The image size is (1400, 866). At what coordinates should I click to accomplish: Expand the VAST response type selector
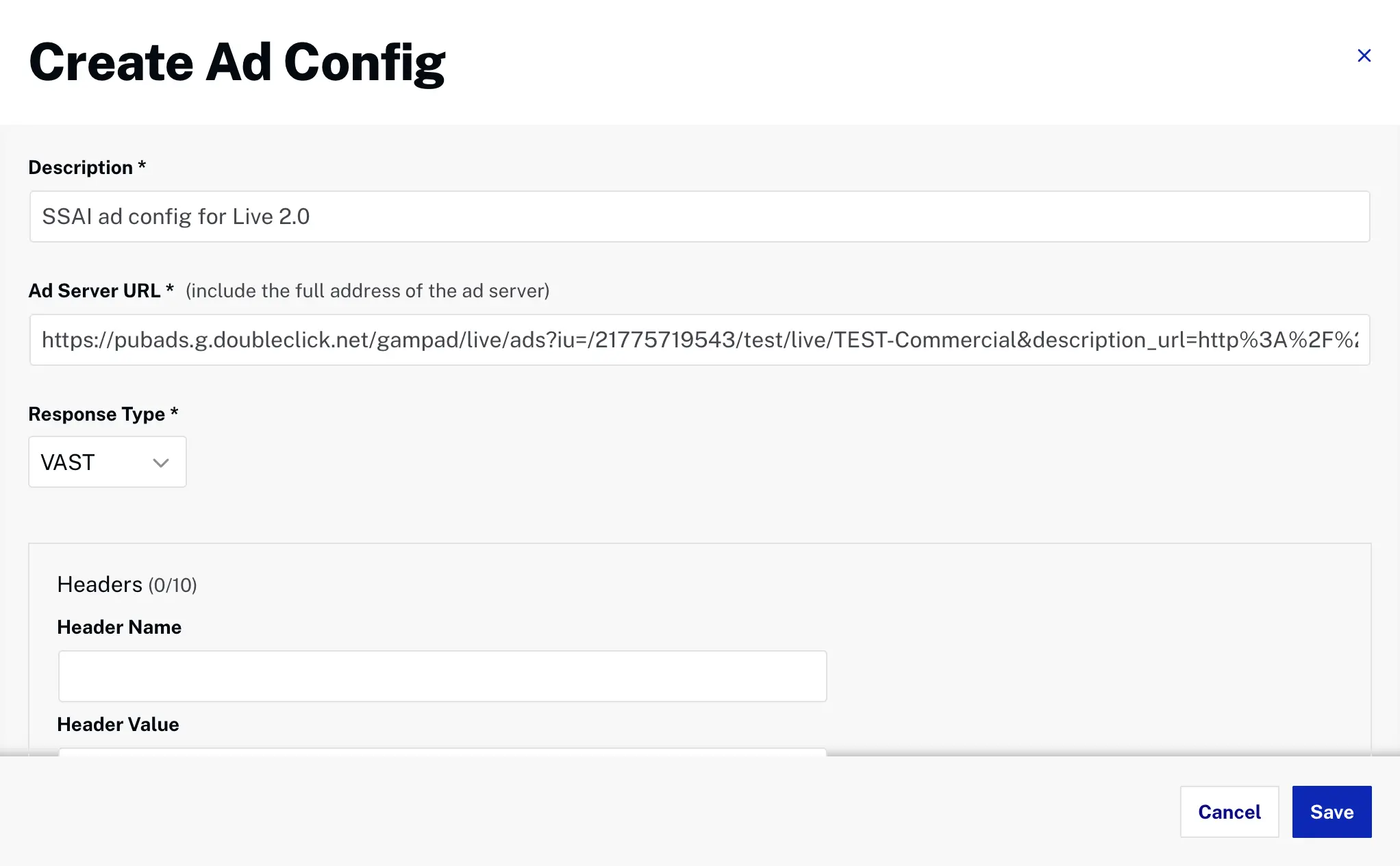[107, 462]
